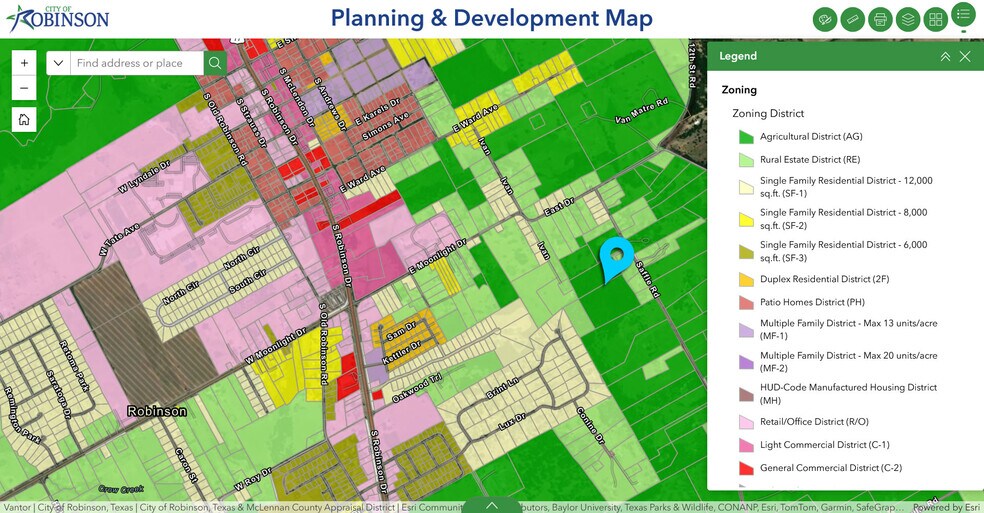
Task: Click the Agricultural District green swatch
Action: [x=745, y=137]
